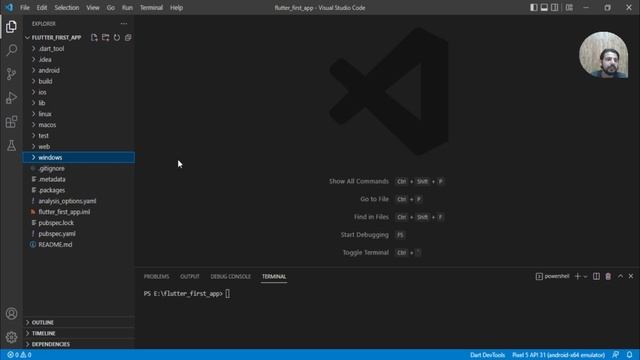Expand the build folder
Screen dimensions: 640x360
(x=78, y=81)
